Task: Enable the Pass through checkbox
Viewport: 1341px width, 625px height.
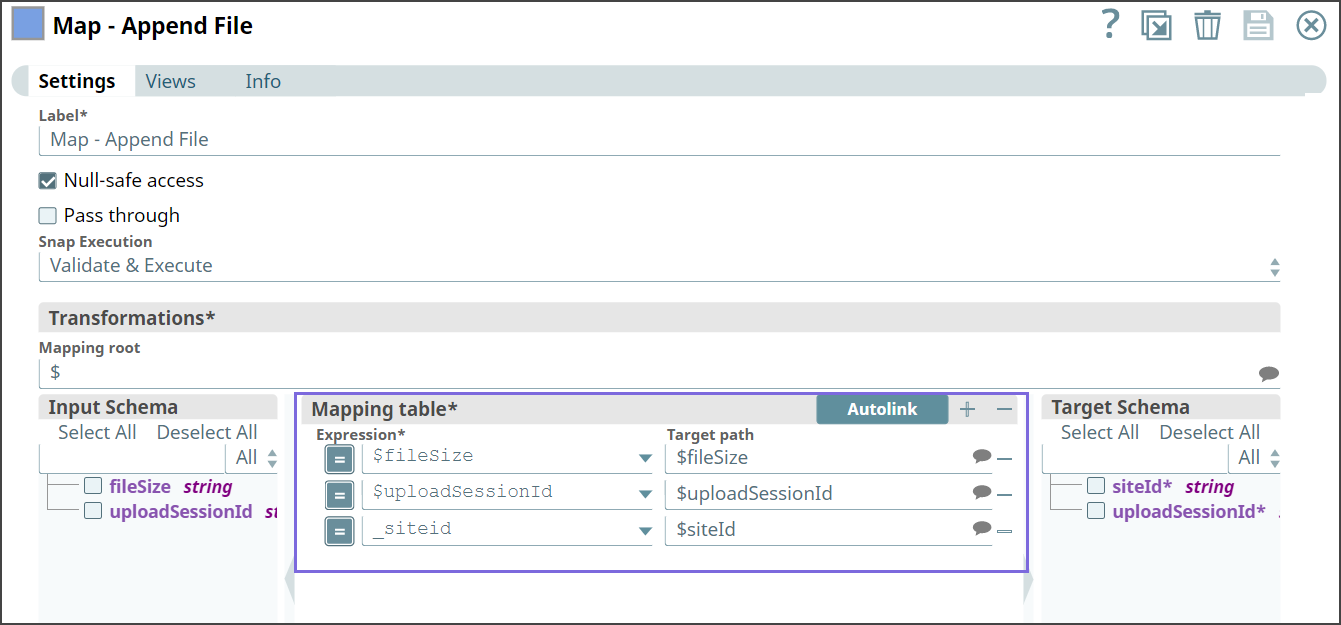Action: [47, 215]
